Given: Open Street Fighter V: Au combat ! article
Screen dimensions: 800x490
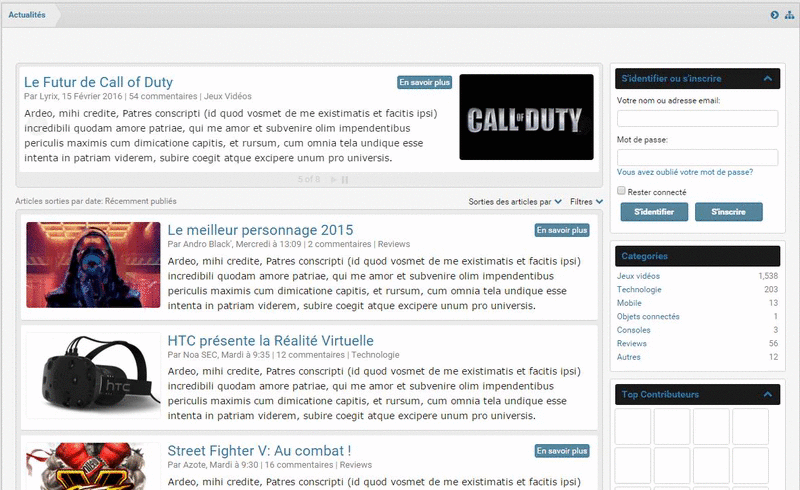Looking at the screenshot, I should coord(259,451).
